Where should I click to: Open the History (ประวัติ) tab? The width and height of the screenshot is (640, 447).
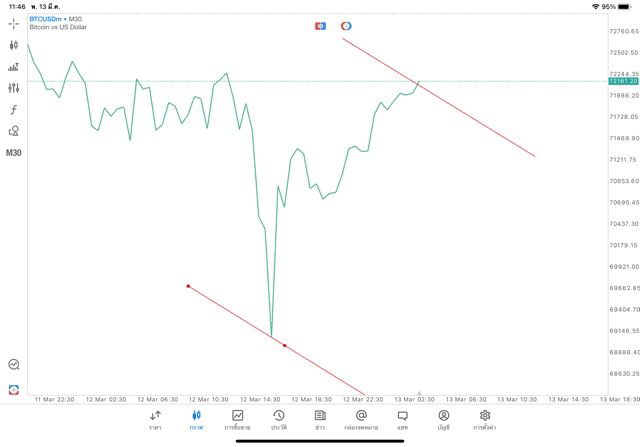coord(279,420)
